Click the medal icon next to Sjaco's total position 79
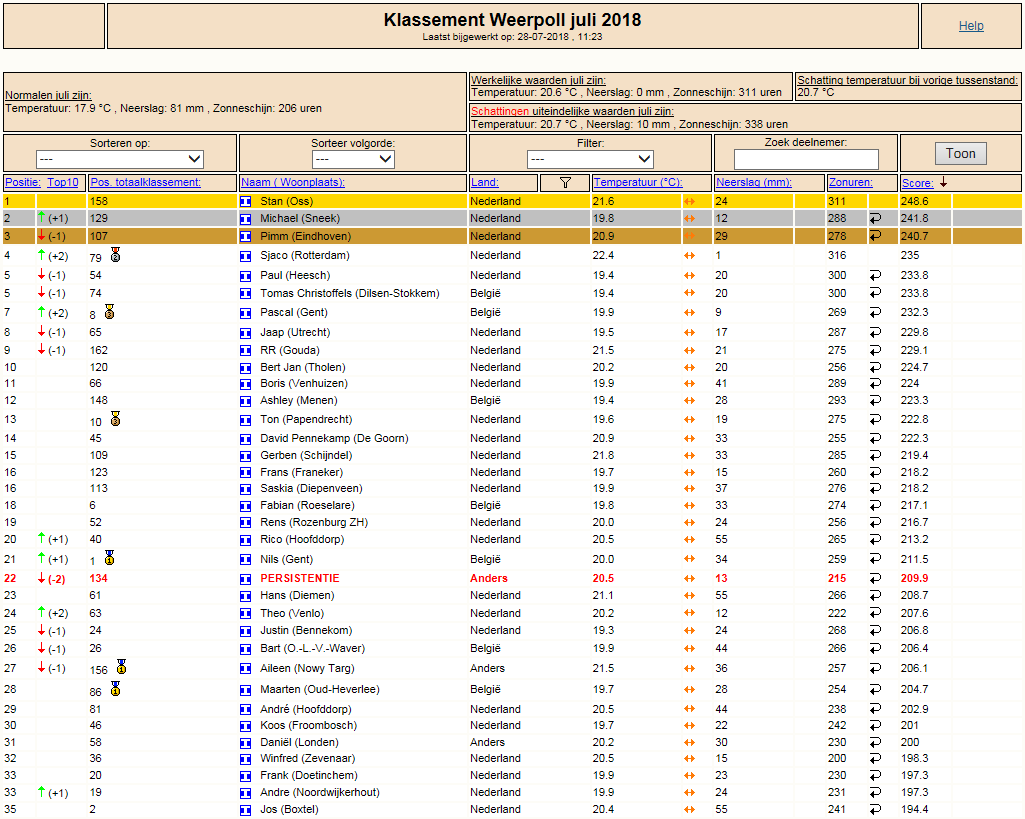This screenshot has width=1025, height=819. [x=115, y=254]
